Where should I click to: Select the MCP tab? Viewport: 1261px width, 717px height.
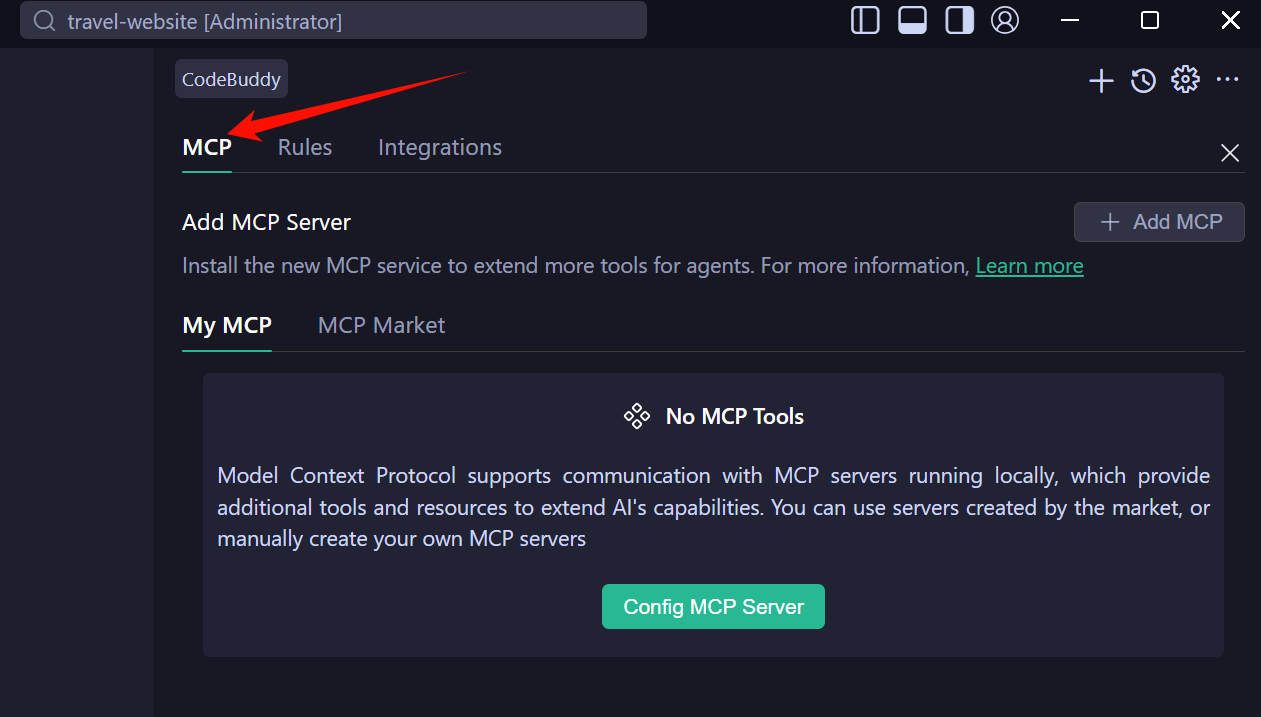[x=207, y=148]
